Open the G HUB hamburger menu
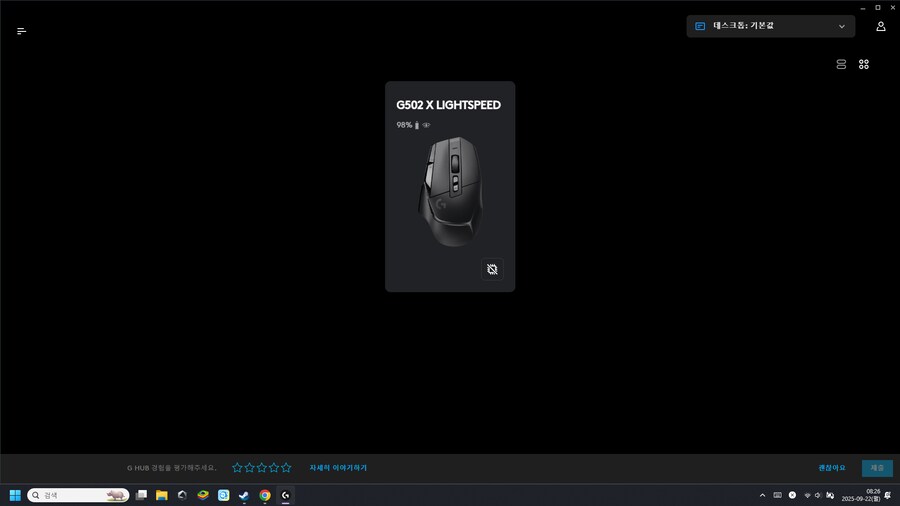 point(21,31)
